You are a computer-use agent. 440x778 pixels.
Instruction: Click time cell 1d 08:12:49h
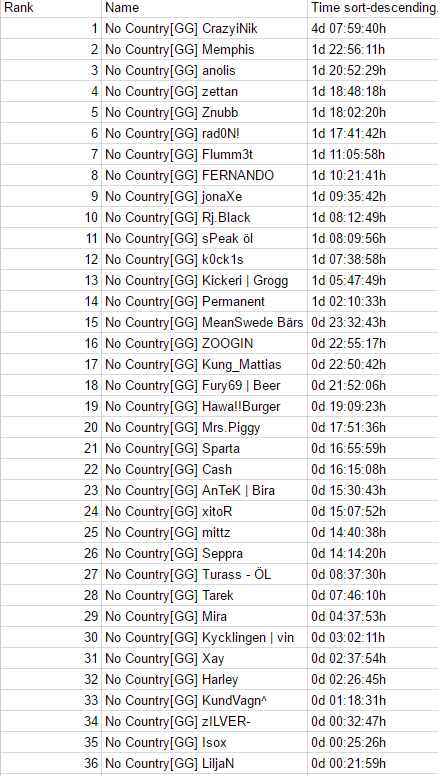coord(373,217)
